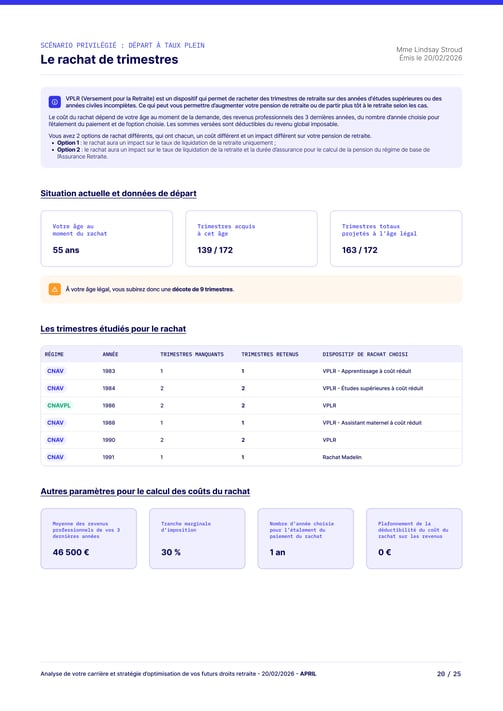Click footer 'Analyse de votre carrière et stratégie' line

[178, 674]
